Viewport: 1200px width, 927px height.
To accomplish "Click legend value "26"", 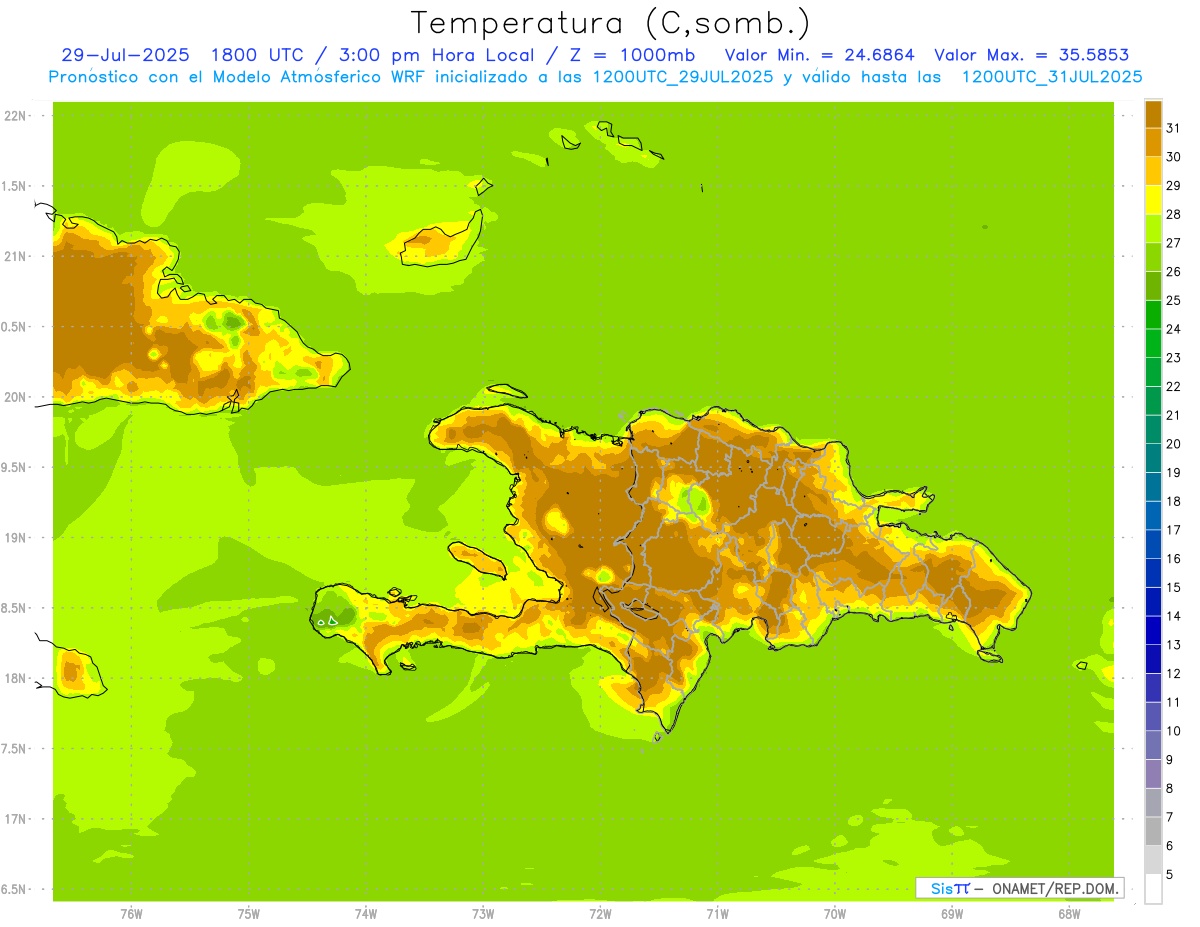I will (x=1173, y=271).
